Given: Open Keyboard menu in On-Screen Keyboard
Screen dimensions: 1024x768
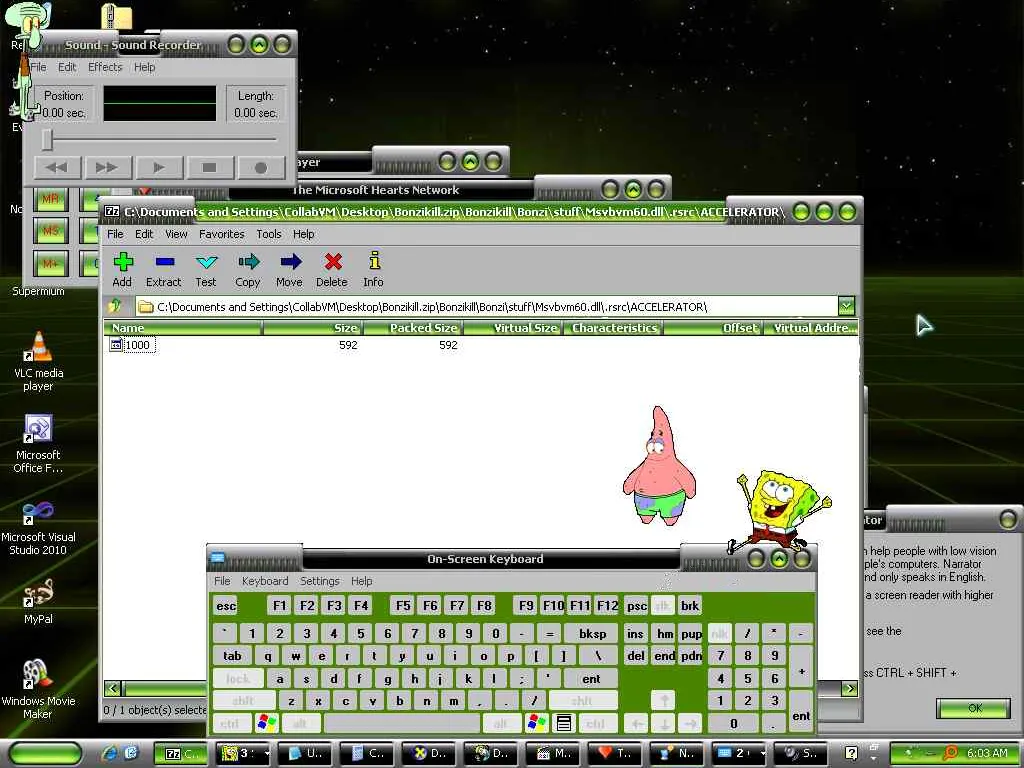Looking at the screenshot, I should (265, 581).
